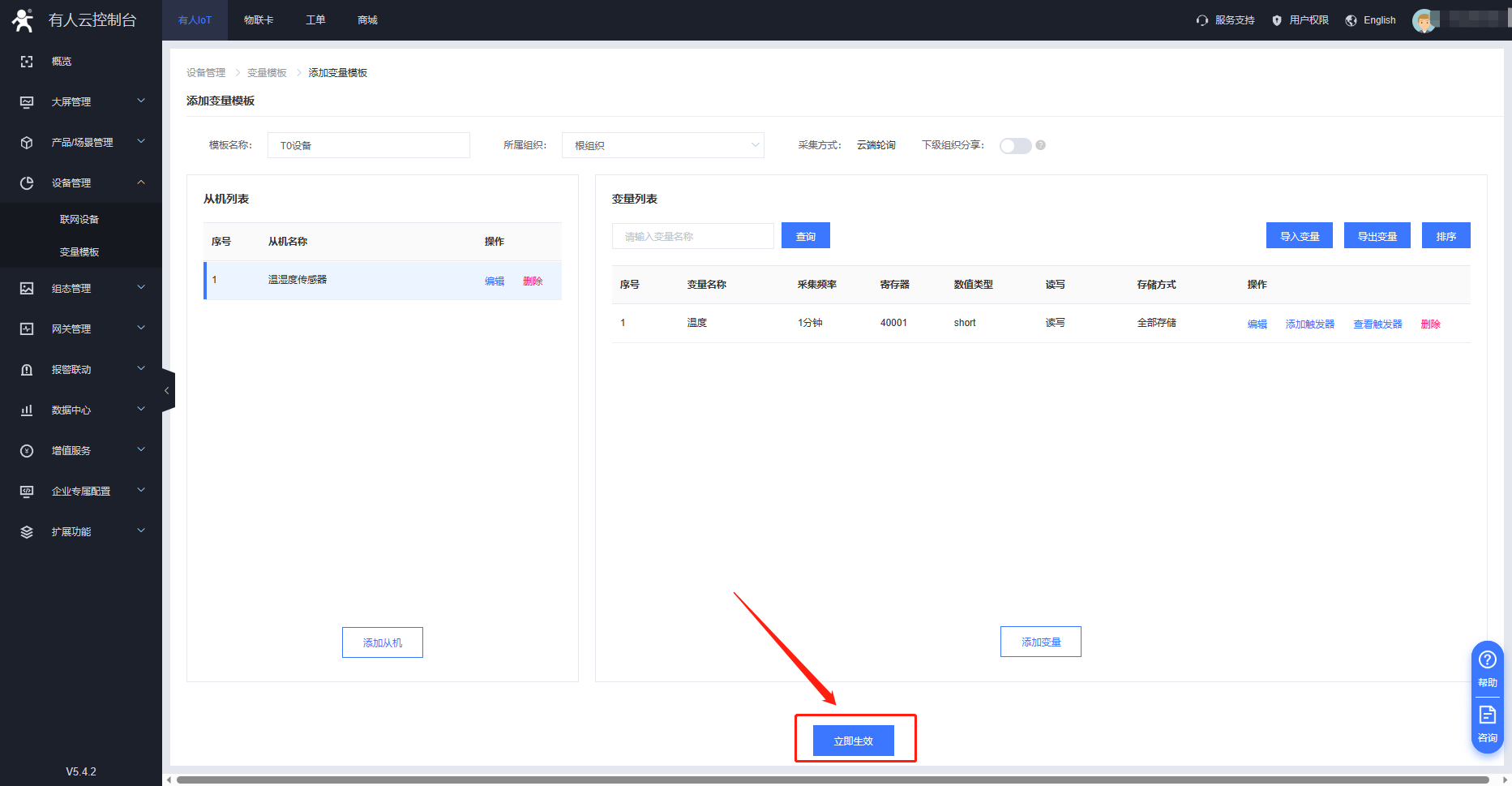
Task: Click the 用户权限 shield icon
Action: pos(1277,20)
